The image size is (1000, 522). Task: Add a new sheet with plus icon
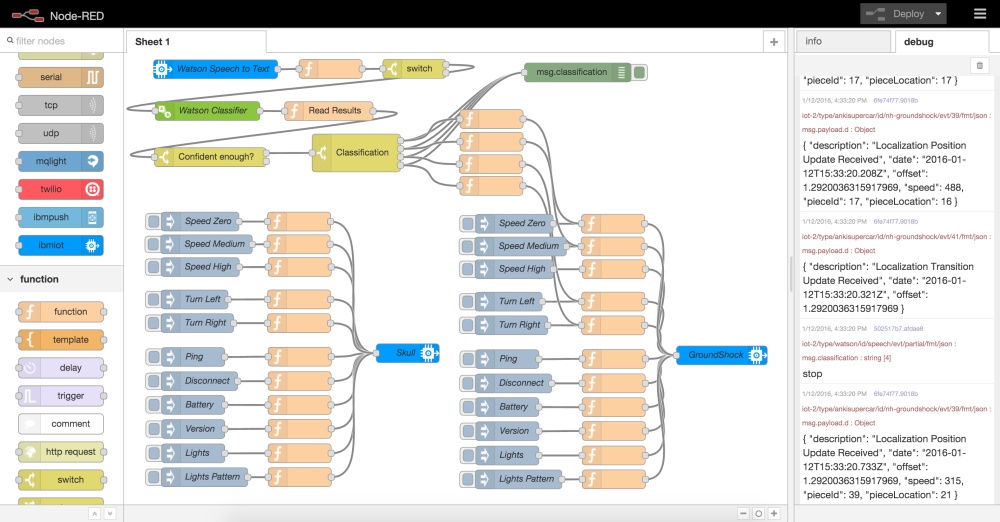[773, 41]
